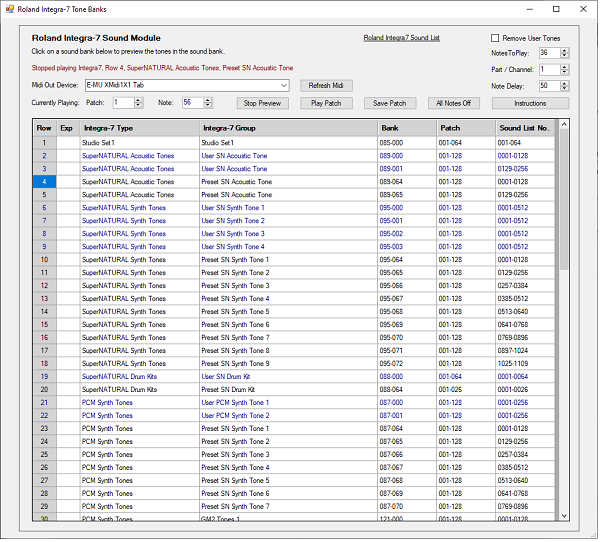This screenshot has height=542, width=600.
Task: Increase the currently playing Patch number
Action: [139, 100]
